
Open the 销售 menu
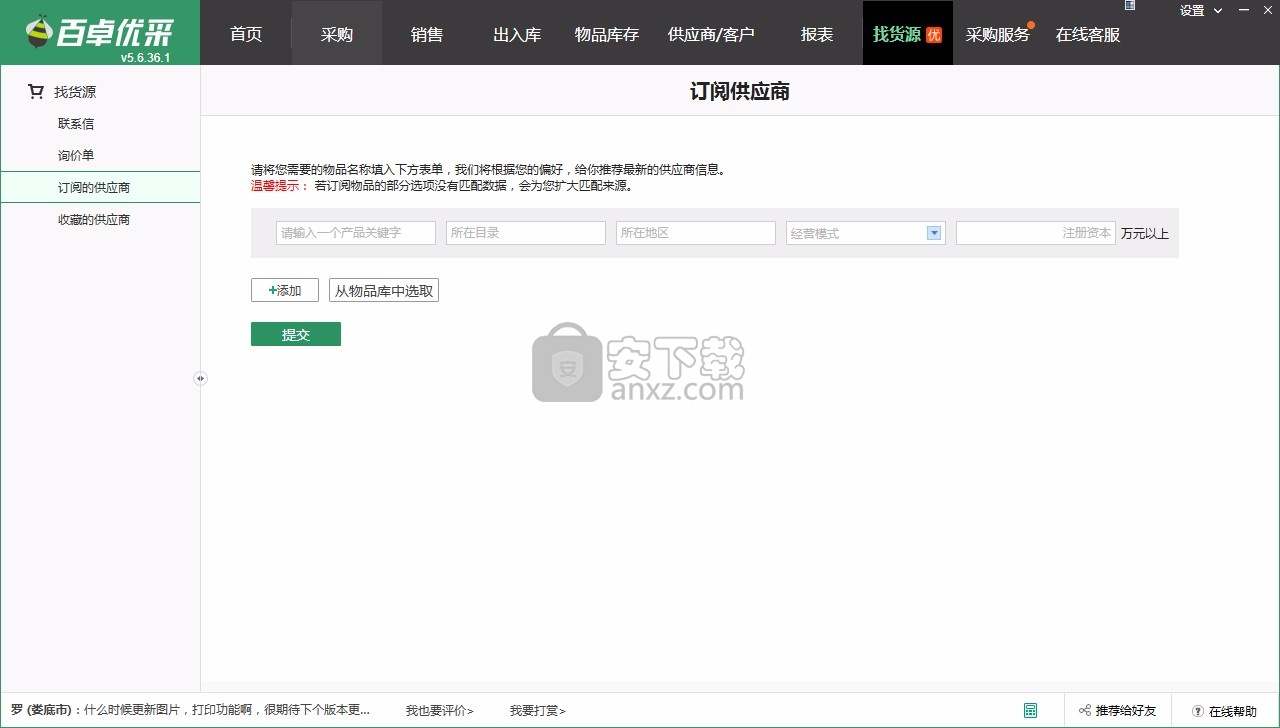click(427, 34)
